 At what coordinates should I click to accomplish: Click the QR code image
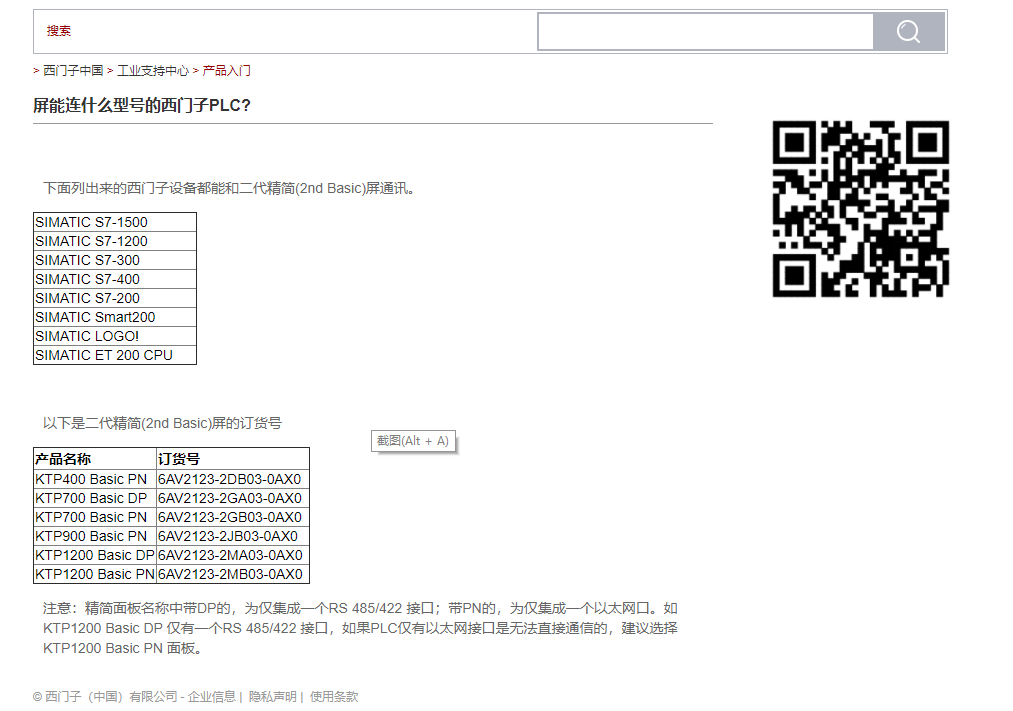click(860, 209)
